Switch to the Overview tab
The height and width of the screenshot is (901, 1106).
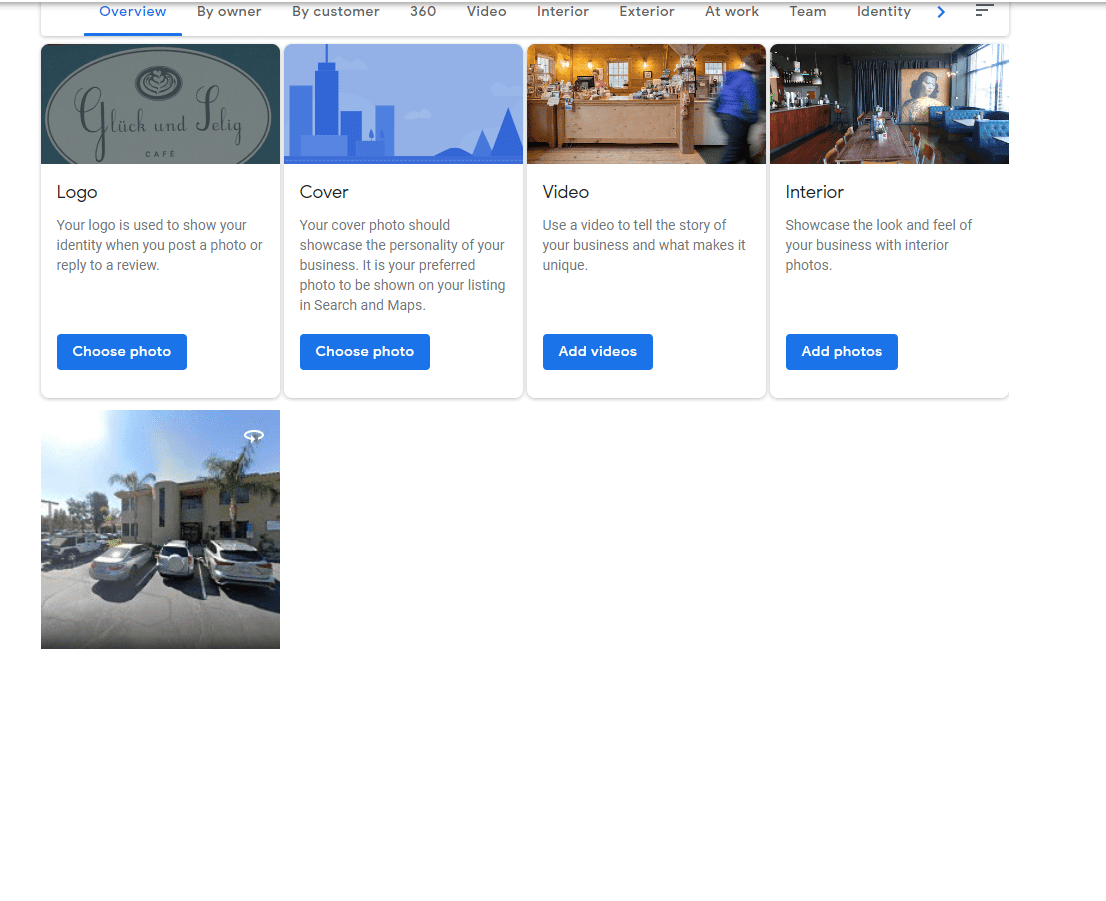[133, 12]
